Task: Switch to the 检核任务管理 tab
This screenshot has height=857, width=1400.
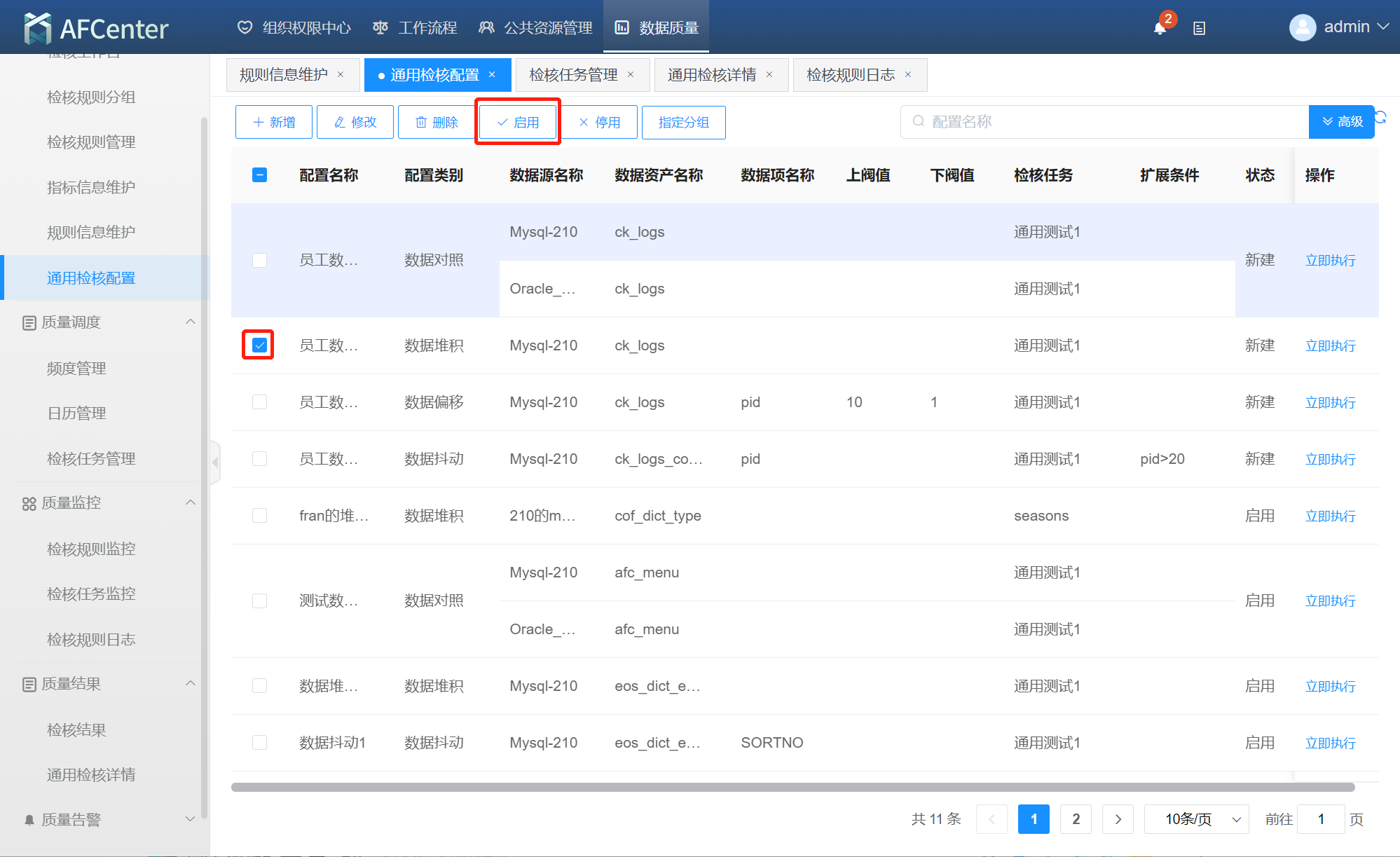Action: (x=573, y=75)
